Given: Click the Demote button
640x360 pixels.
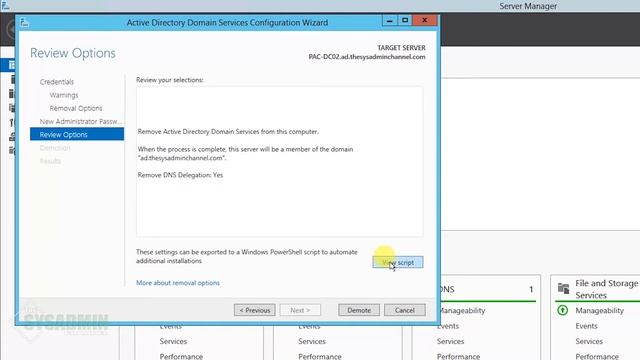Looking at the screenshot, I should (359, 310).
